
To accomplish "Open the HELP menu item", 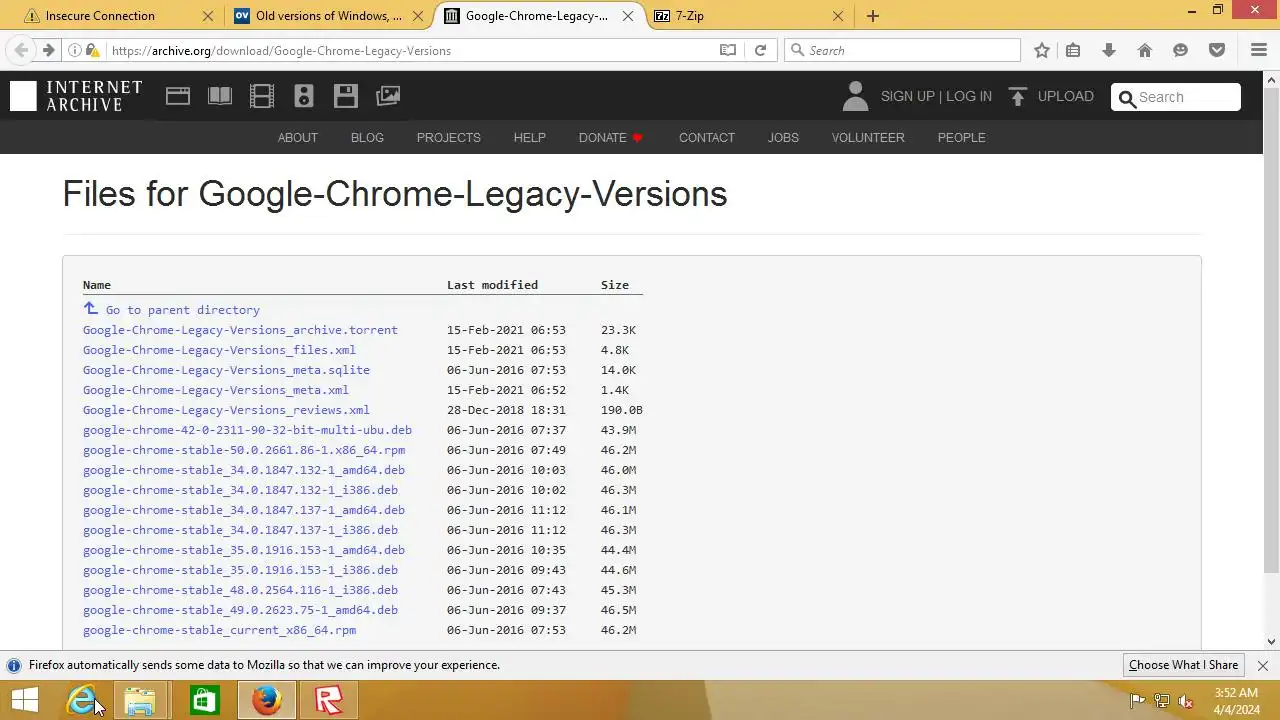I will (530, 138).
